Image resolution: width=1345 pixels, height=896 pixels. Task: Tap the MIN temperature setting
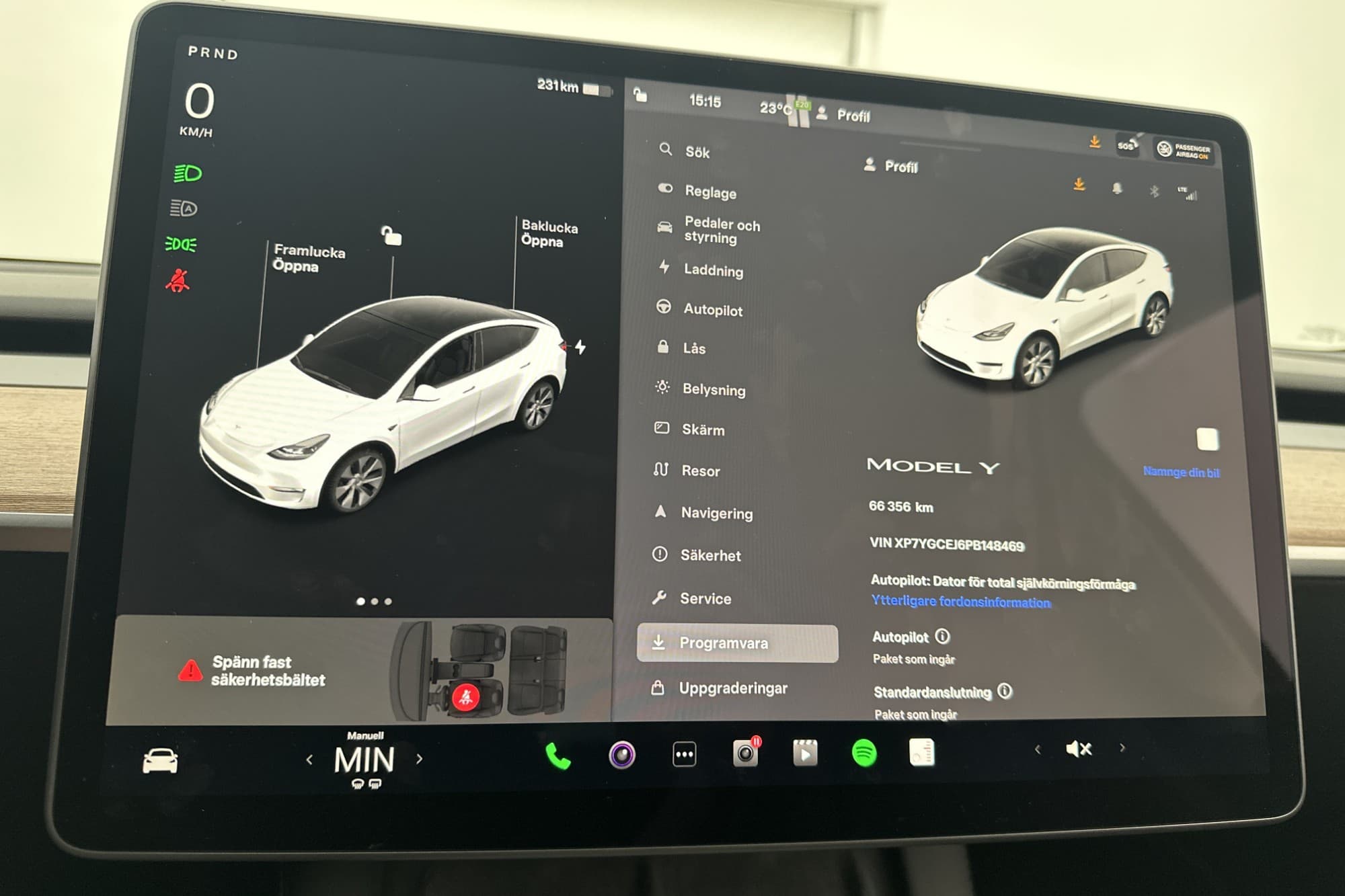tap(364, 760)
